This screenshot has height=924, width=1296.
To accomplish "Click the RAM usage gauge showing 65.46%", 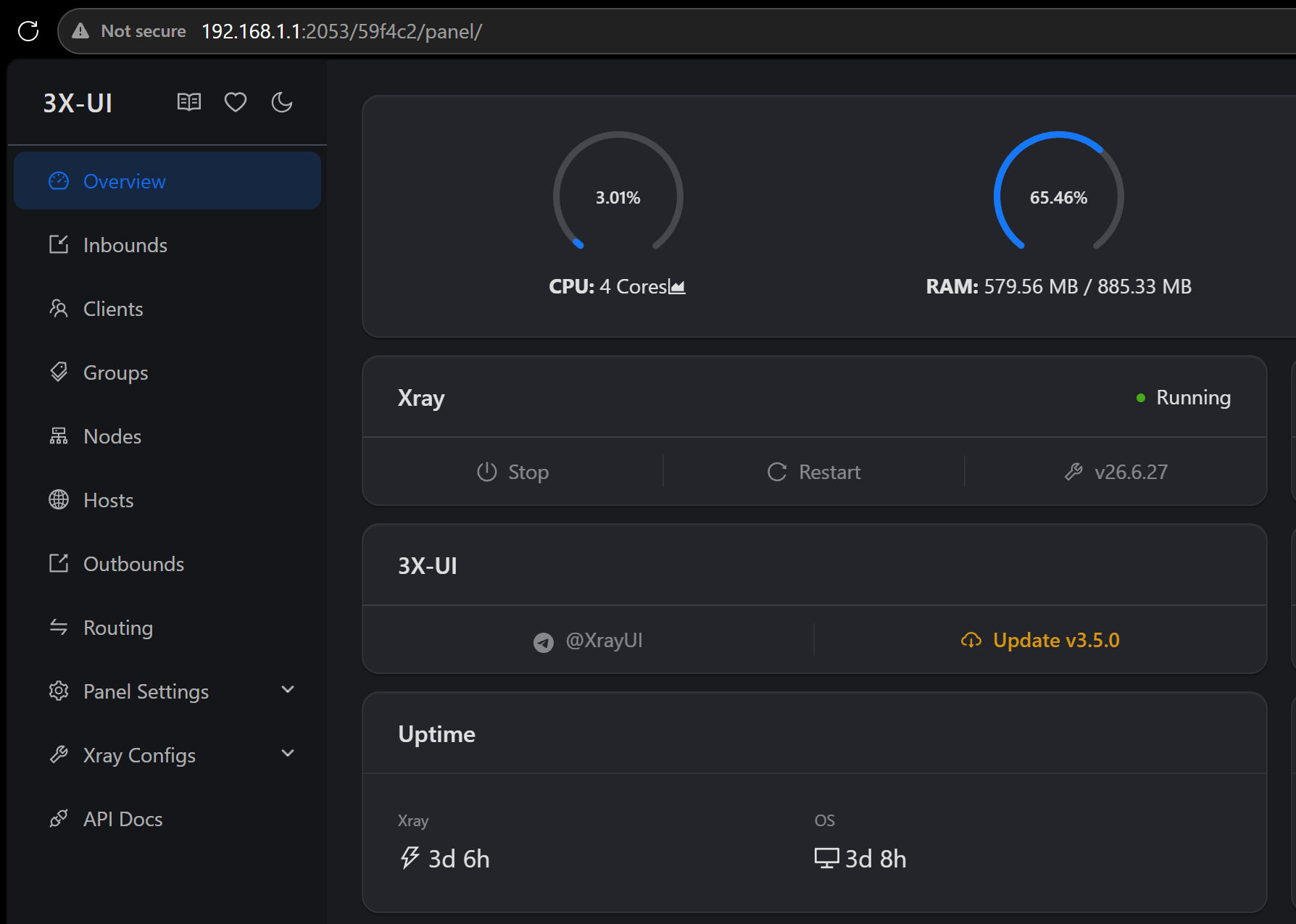I will (1058, 192).
